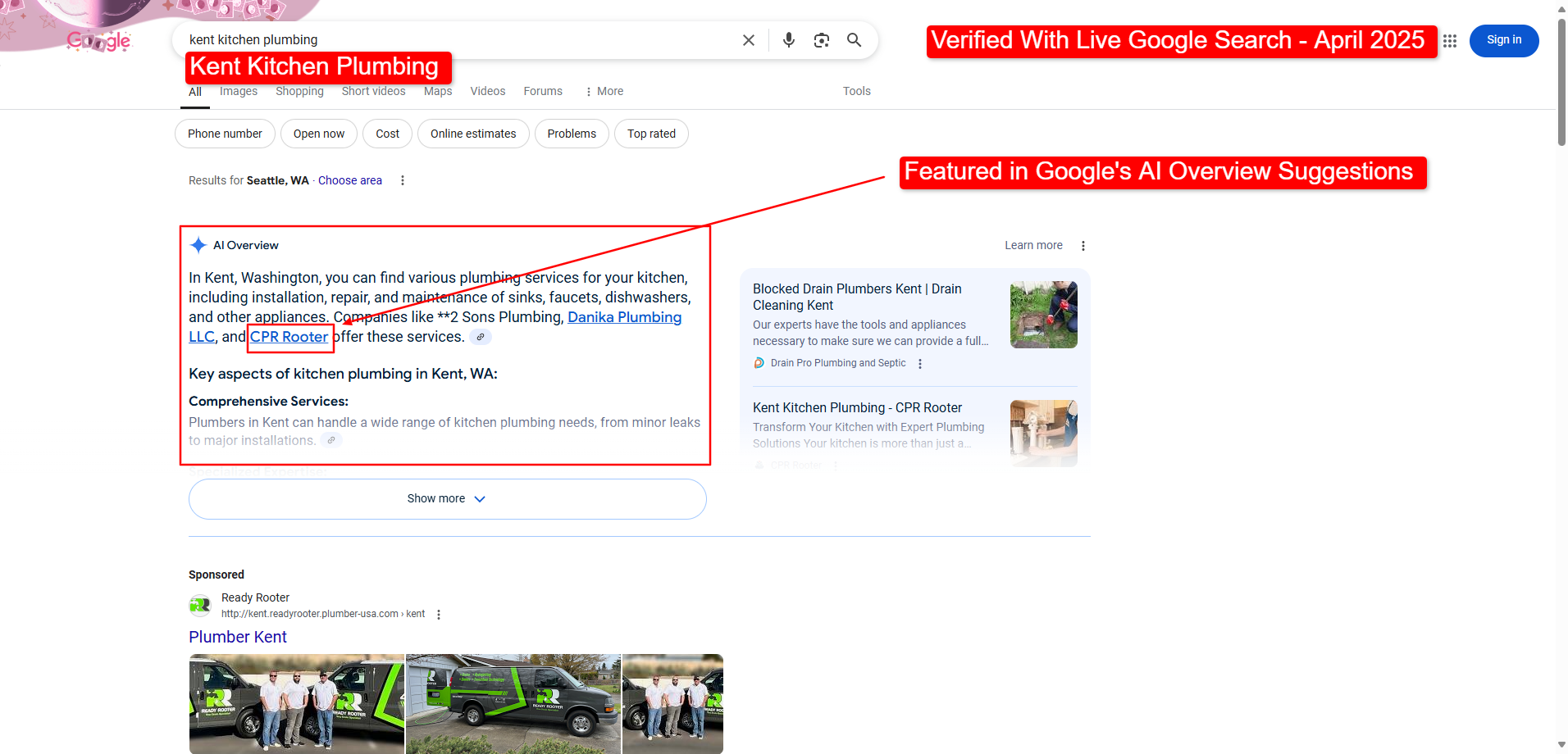Open the Danika Plumbing LLC link
1568x754 pixels.
pyautogui.click(x=624, y=317)
